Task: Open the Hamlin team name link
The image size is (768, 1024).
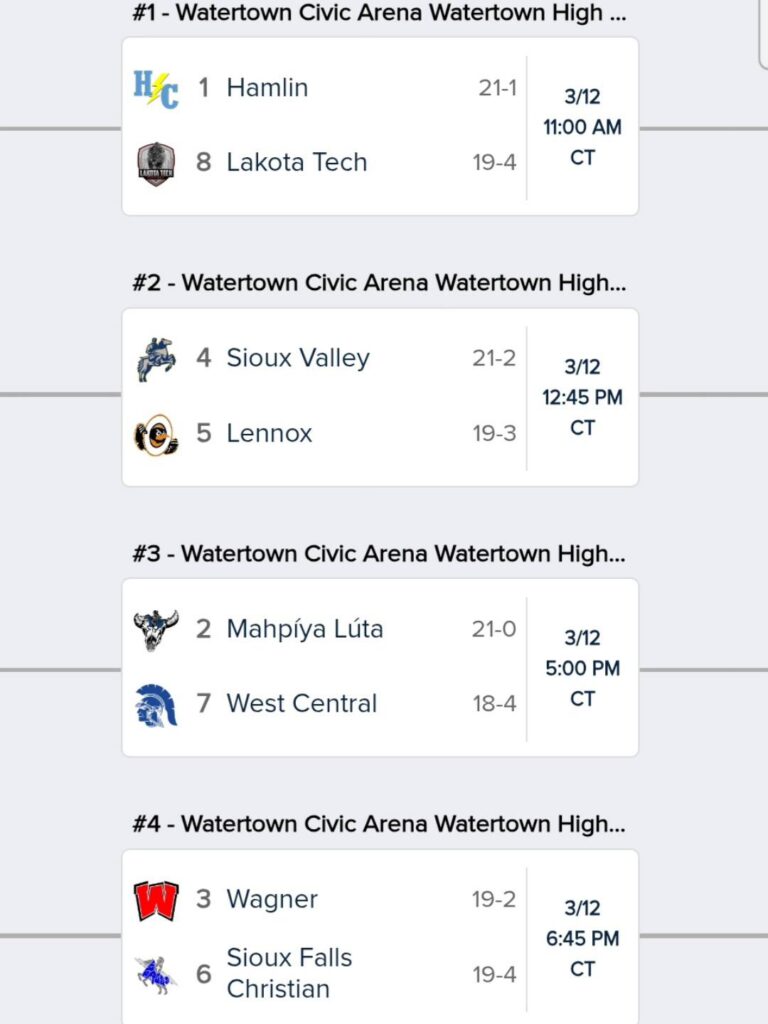Action: [x=267, y=88]
